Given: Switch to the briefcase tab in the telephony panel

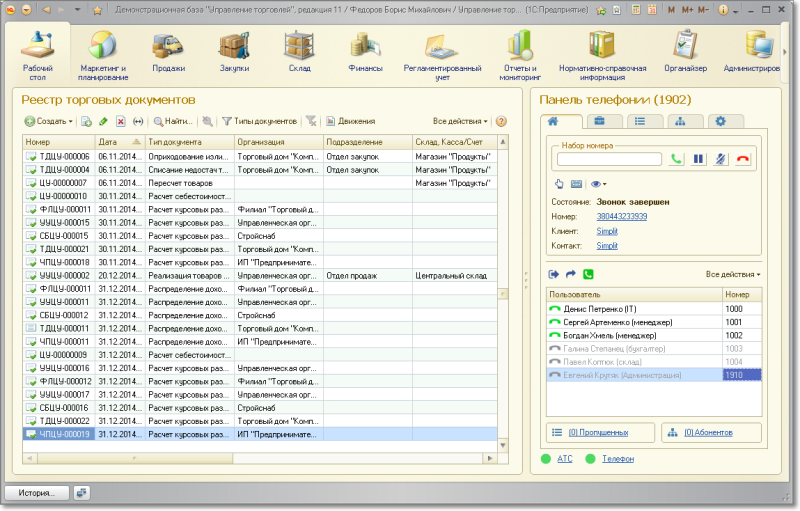Looking at the screenshot, I should click(x=599, y=121).
